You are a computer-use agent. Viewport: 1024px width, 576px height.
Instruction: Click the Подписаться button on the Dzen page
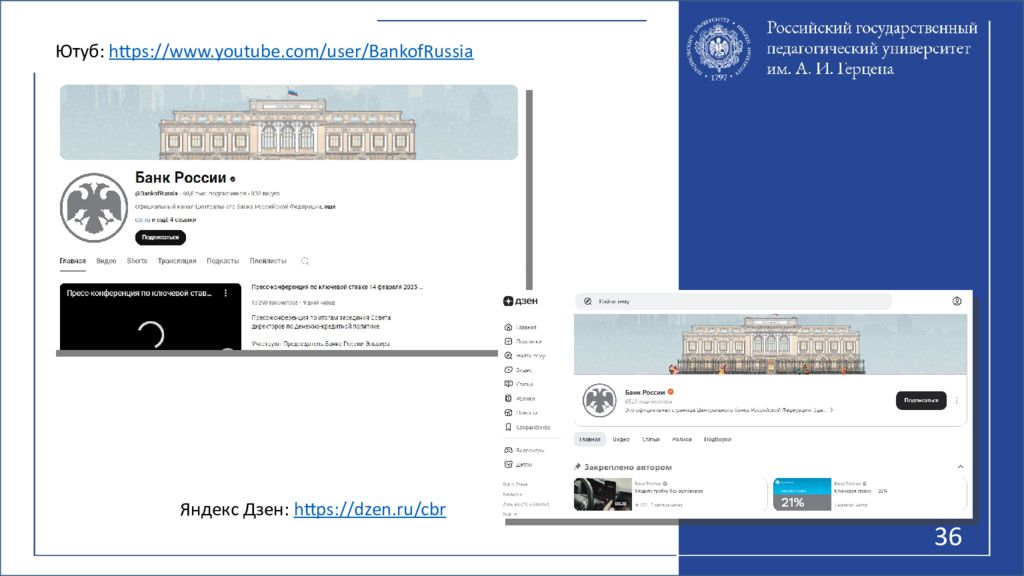click(921, 400)
